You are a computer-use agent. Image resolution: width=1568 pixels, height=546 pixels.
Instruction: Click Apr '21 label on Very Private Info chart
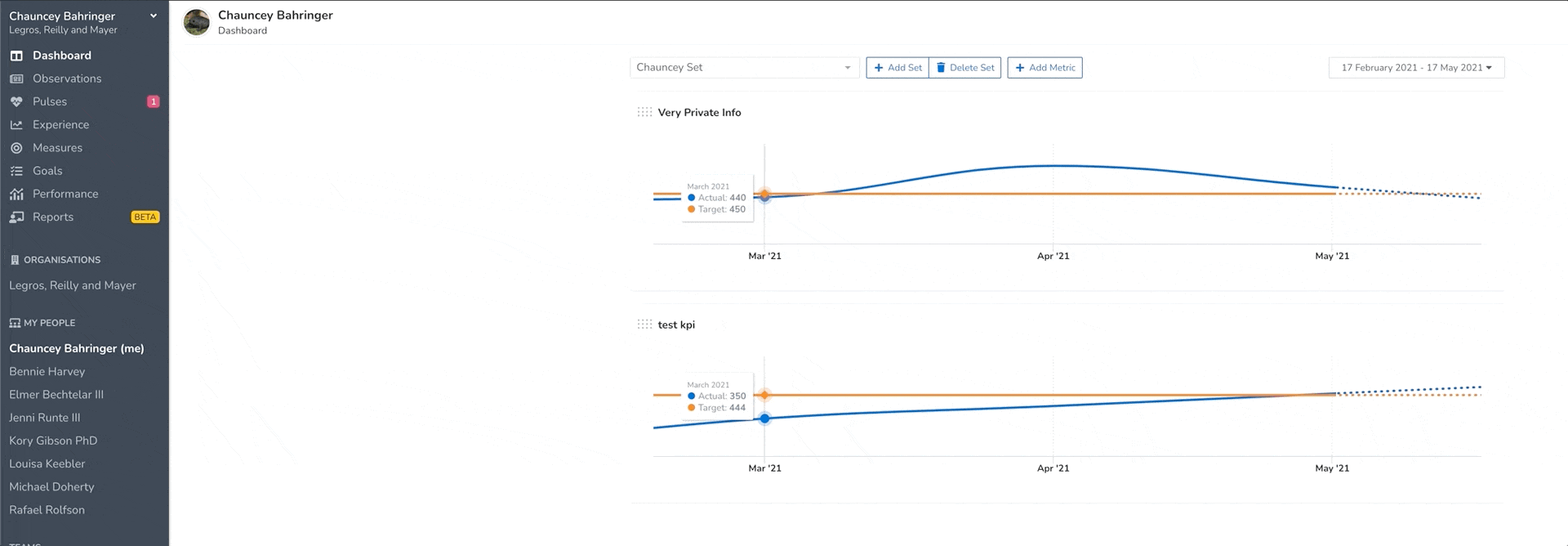coord(1053,256)
